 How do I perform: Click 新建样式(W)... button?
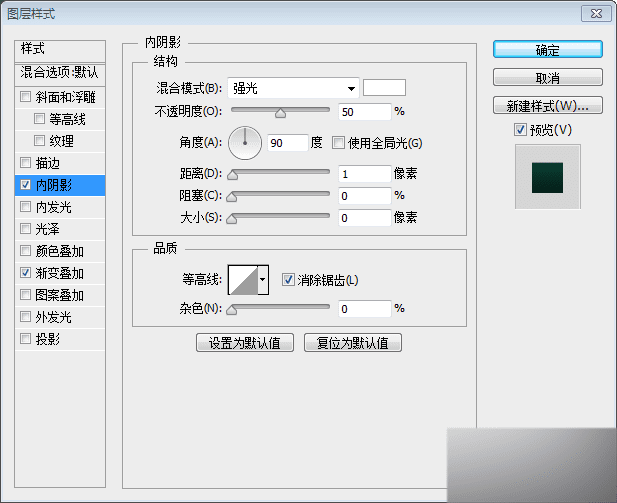pyautogui.click(x=547, y=105)
